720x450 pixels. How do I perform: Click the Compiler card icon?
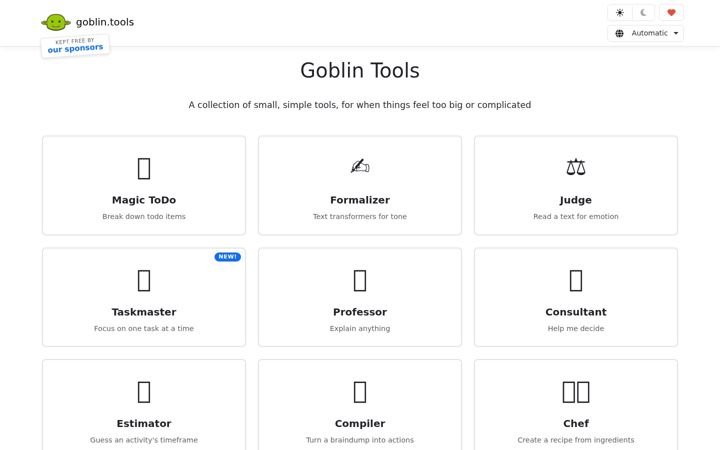(360, 392)
